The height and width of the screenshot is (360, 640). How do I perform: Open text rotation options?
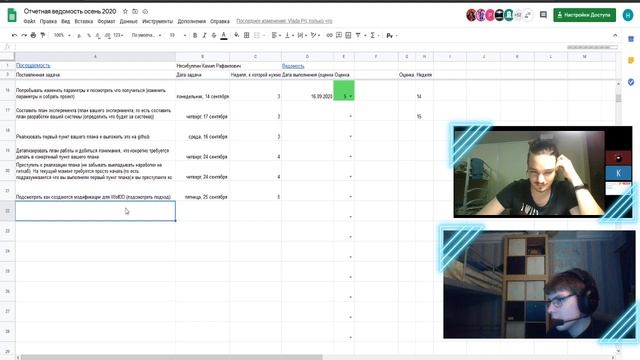click(x=315, y=36)
